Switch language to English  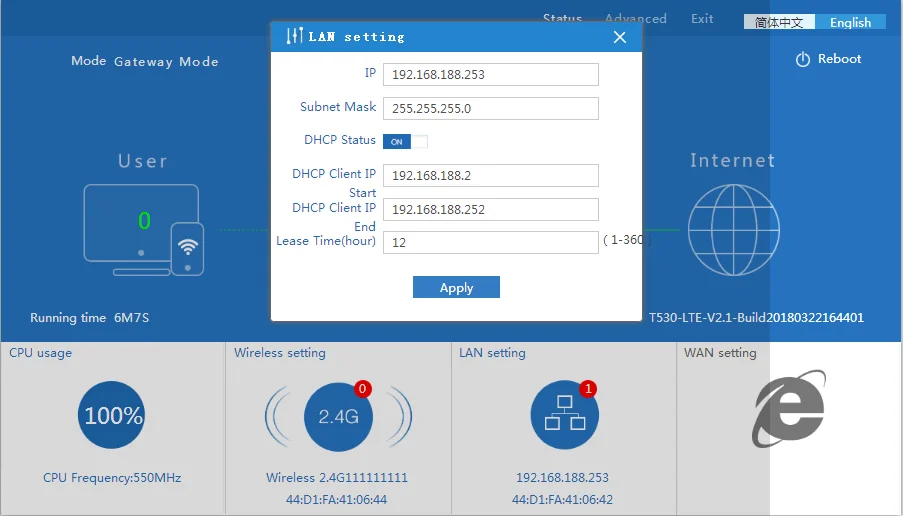pyautogui.click(x=850, y=22)
